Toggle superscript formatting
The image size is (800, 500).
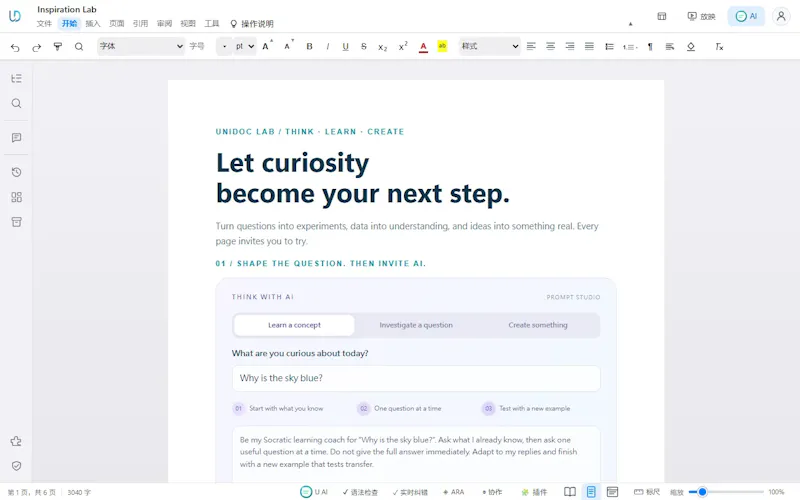[403, 46]
